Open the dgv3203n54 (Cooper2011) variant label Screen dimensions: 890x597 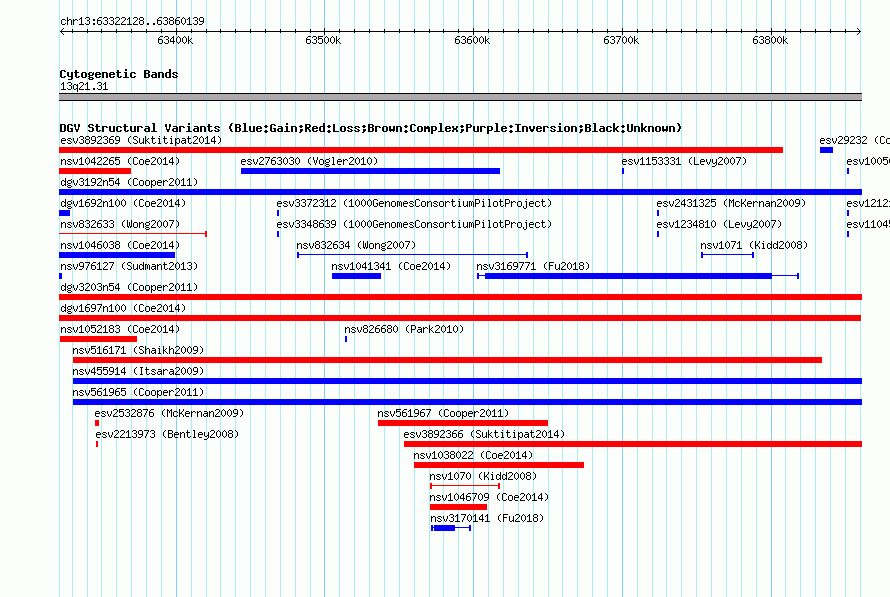click(129, 287)
